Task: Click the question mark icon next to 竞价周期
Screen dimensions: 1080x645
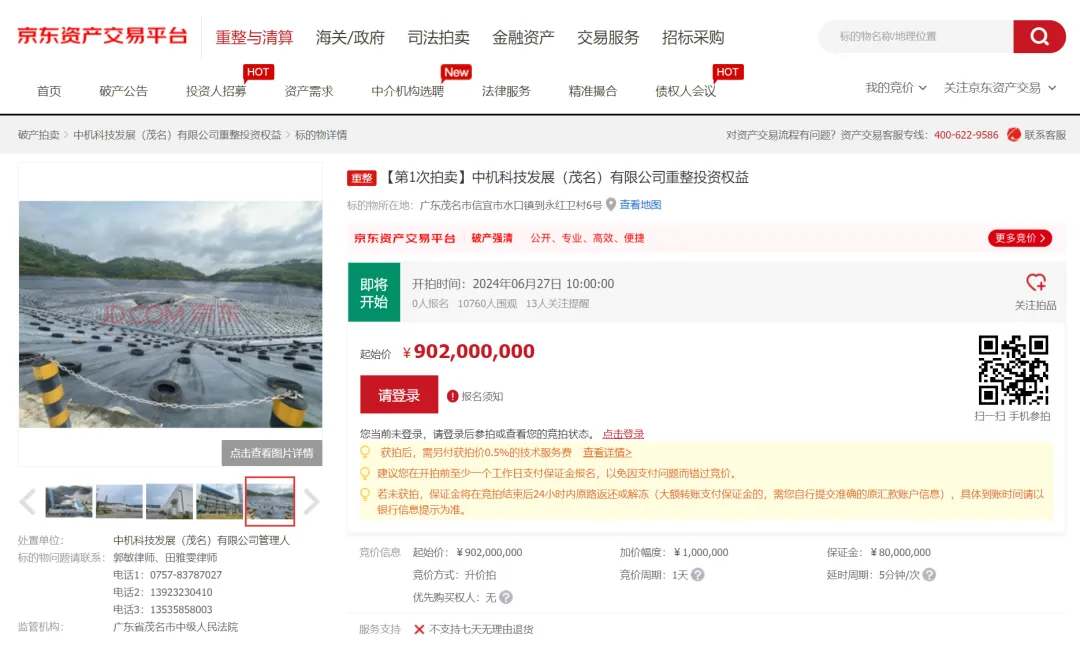Action: tap(698, 575)
